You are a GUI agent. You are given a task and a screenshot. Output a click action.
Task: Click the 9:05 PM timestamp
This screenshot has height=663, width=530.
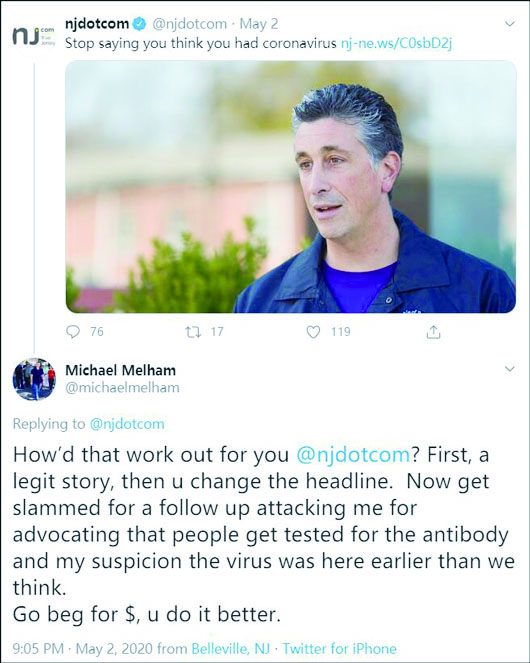[38, 649]
